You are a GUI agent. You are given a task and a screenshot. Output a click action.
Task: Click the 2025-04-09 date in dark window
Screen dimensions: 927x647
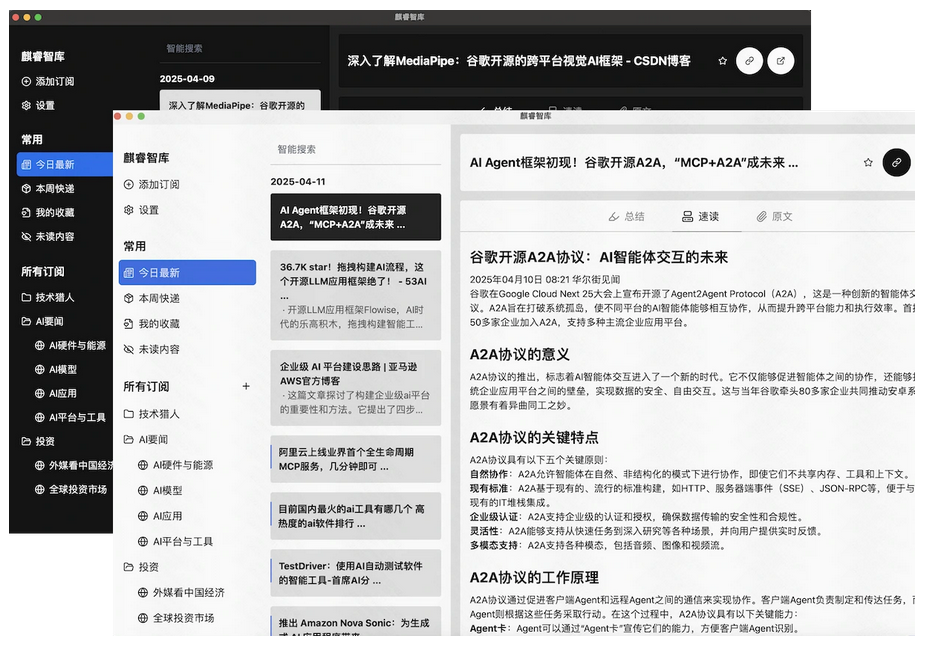pyautogui.click(x=187, y=79)
